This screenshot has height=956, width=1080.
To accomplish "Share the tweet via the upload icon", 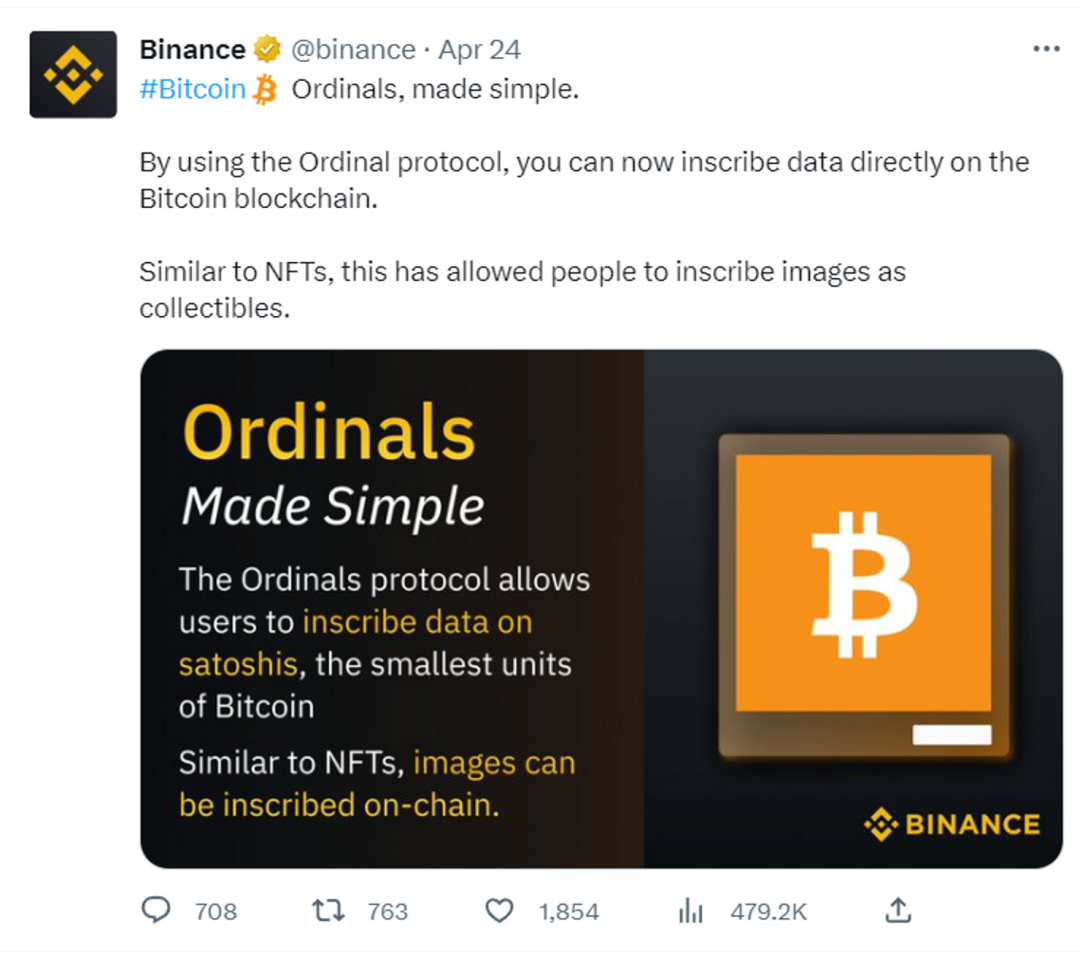I will click(898, 911).
